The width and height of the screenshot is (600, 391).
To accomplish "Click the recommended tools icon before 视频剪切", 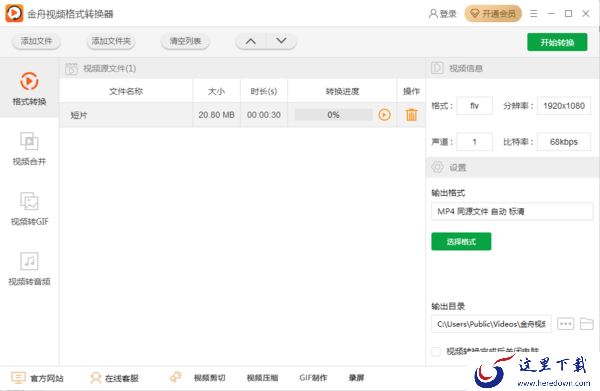I will [x=175, y=377].
